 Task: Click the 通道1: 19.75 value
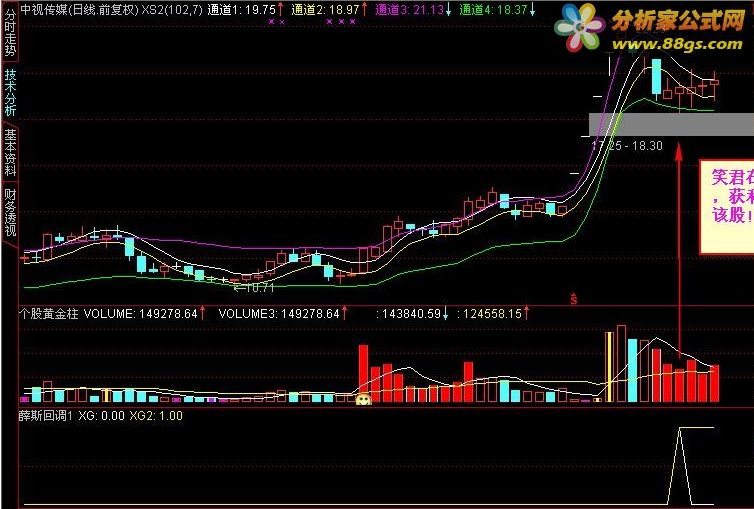click(x=242, y=9)
